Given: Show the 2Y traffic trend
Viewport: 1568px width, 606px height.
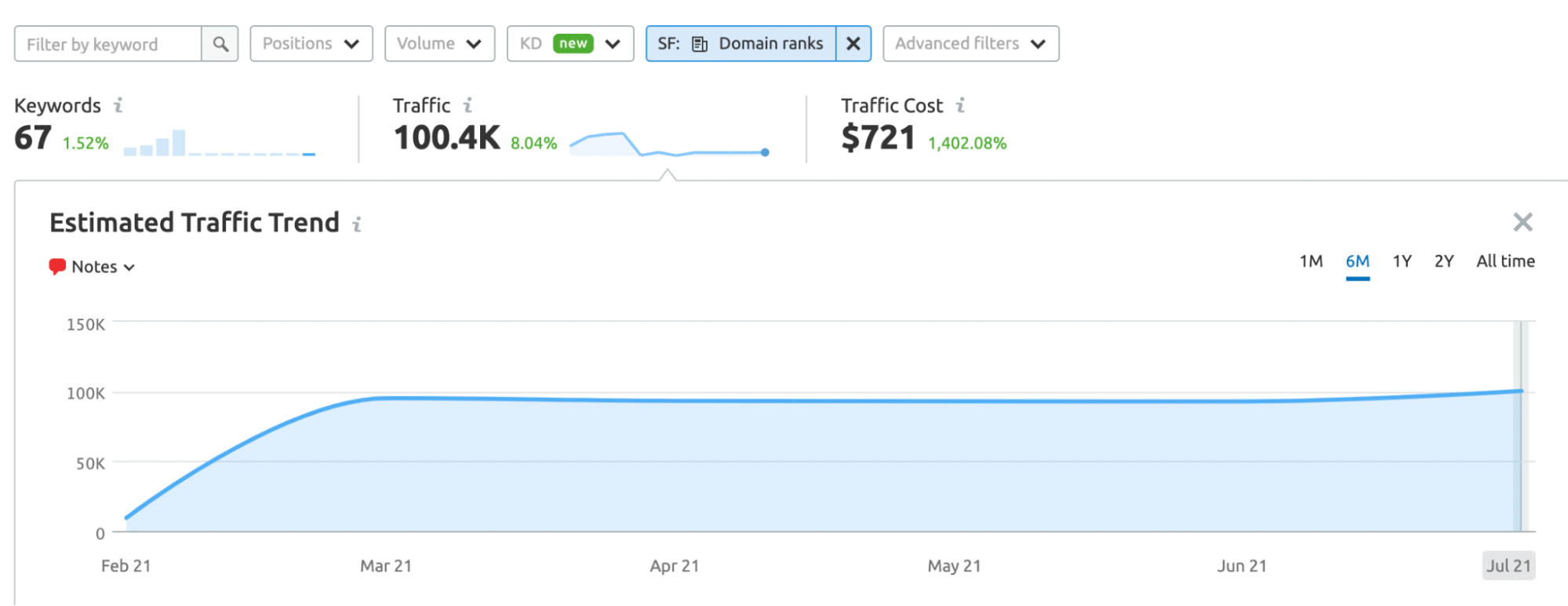Looking at the screenshot, I should point(1444,261).
